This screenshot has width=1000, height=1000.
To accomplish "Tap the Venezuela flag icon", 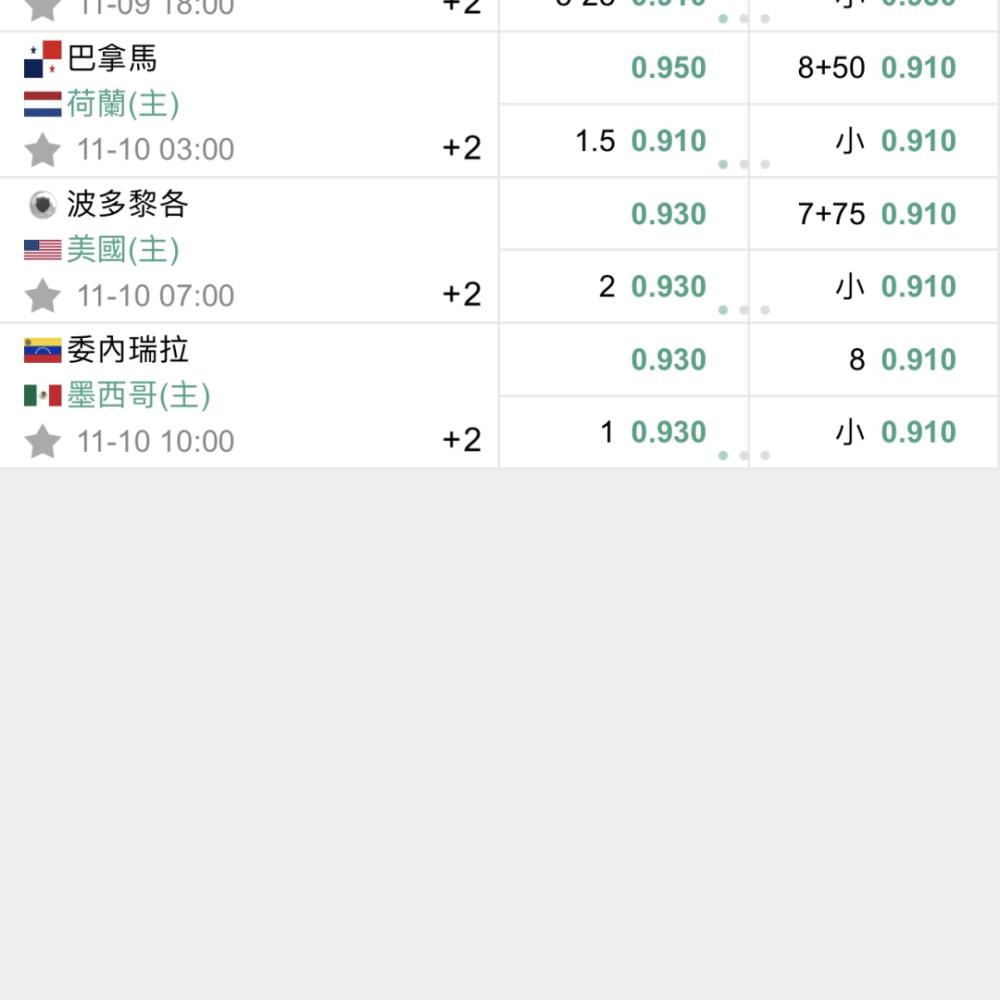I will (43, 350).
